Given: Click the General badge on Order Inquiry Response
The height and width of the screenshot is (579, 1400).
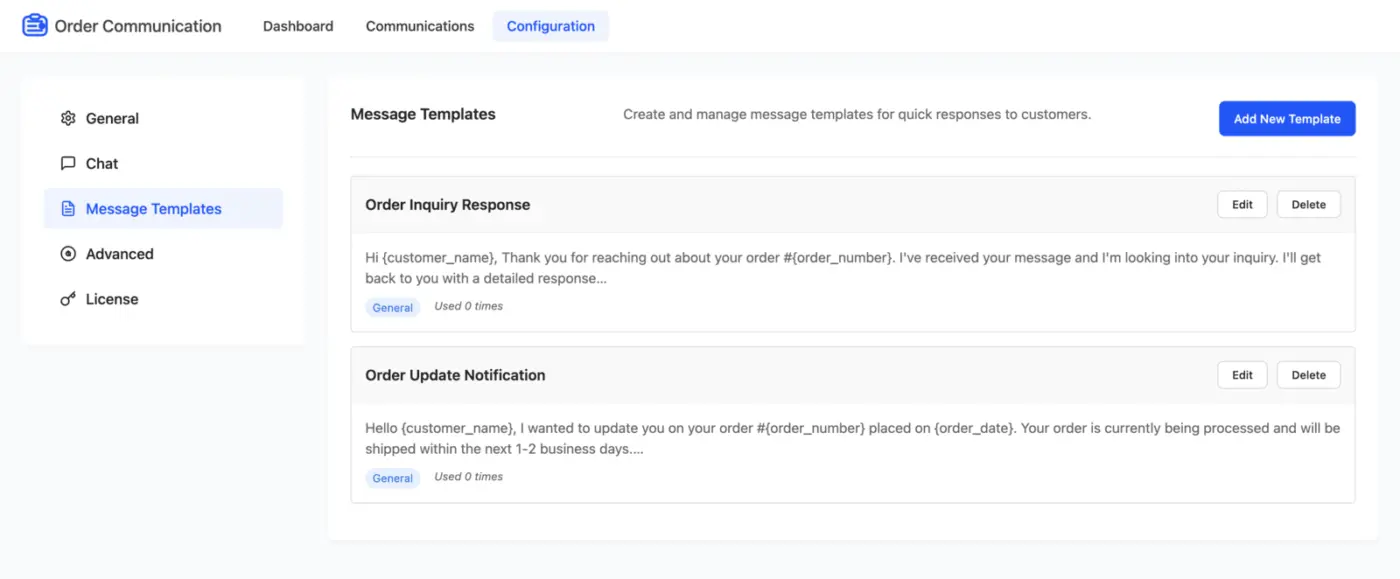Looking at the screenshot, I should (x=392, y=307).
